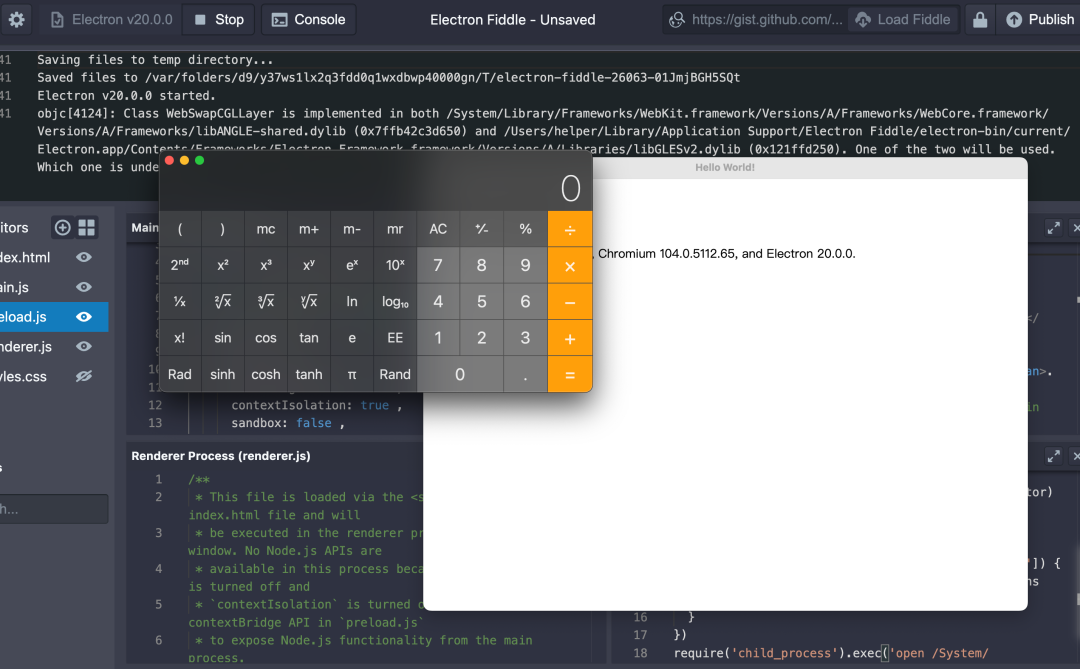Image resolution: width=1080 pixels, height=669 pixels.
Task: Click Calculator EE key
Action: [395, 338]
